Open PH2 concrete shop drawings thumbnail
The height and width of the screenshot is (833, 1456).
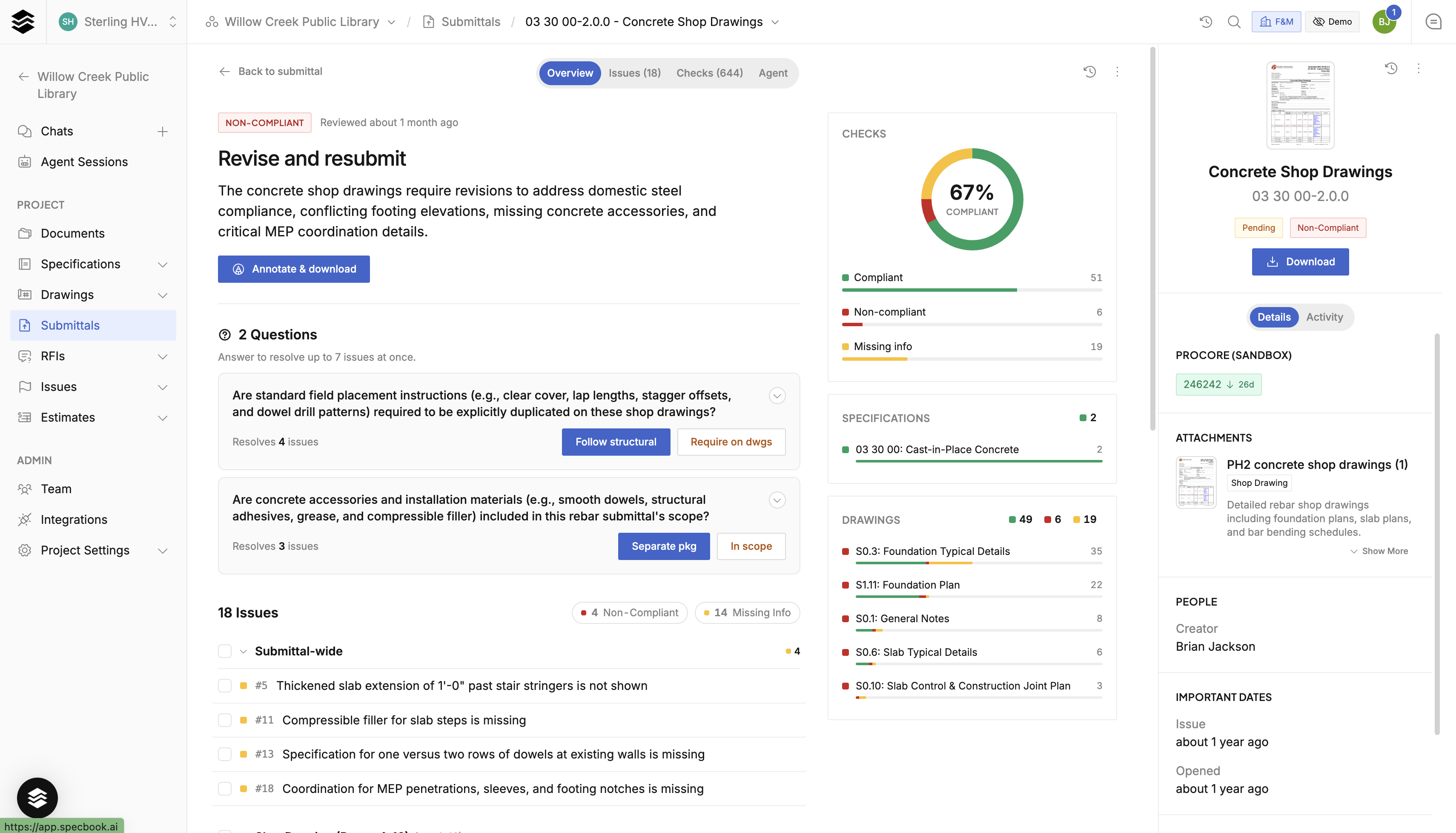[1196, 482]
